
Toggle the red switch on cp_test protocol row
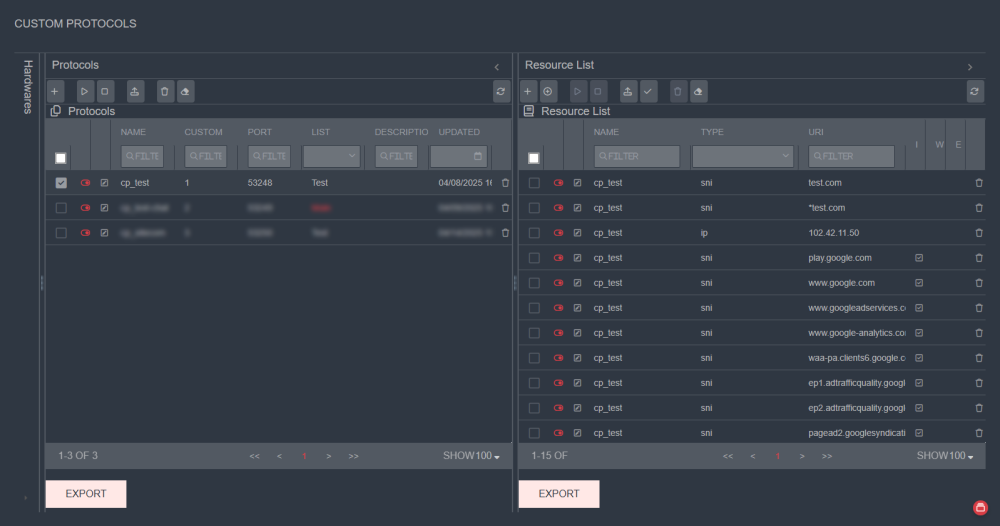click(85, 183)
